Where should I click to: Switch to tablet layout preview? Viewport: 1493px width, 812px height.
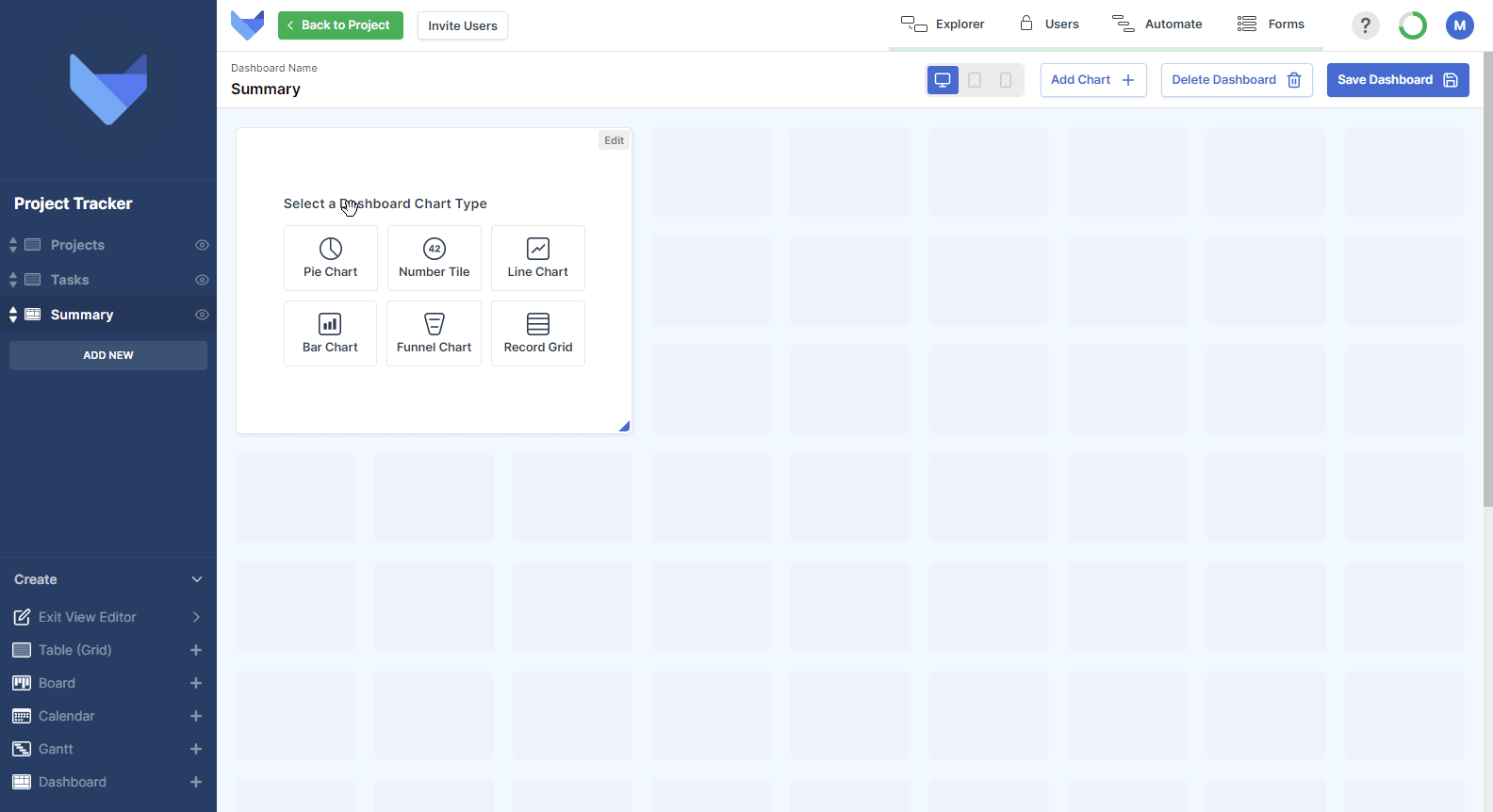click(x=975, y=80)
